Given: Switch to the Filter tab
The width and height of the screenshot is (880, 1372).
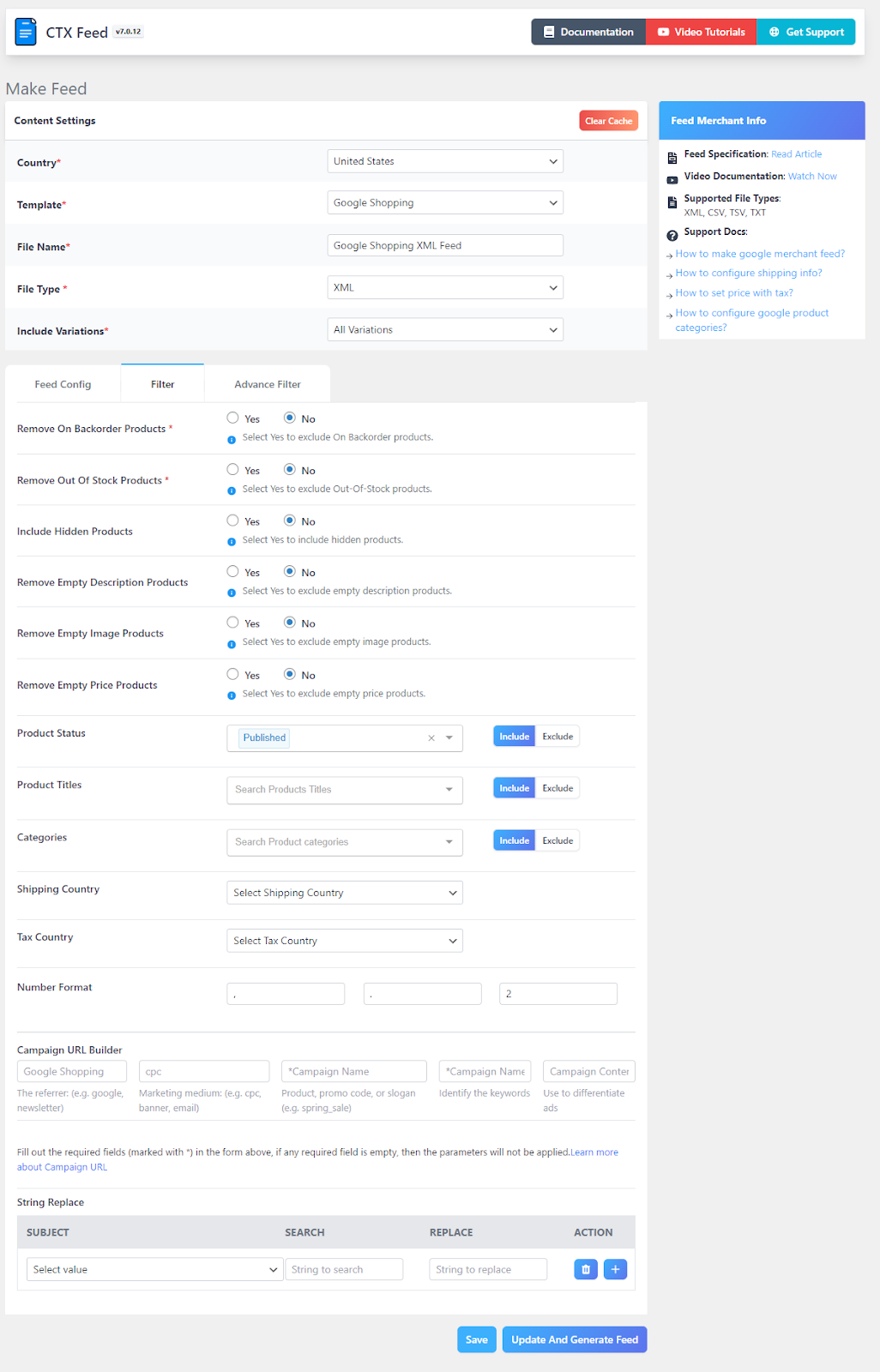Looking at the screenshot, I should pyautogui.click(x=163, y=384).
